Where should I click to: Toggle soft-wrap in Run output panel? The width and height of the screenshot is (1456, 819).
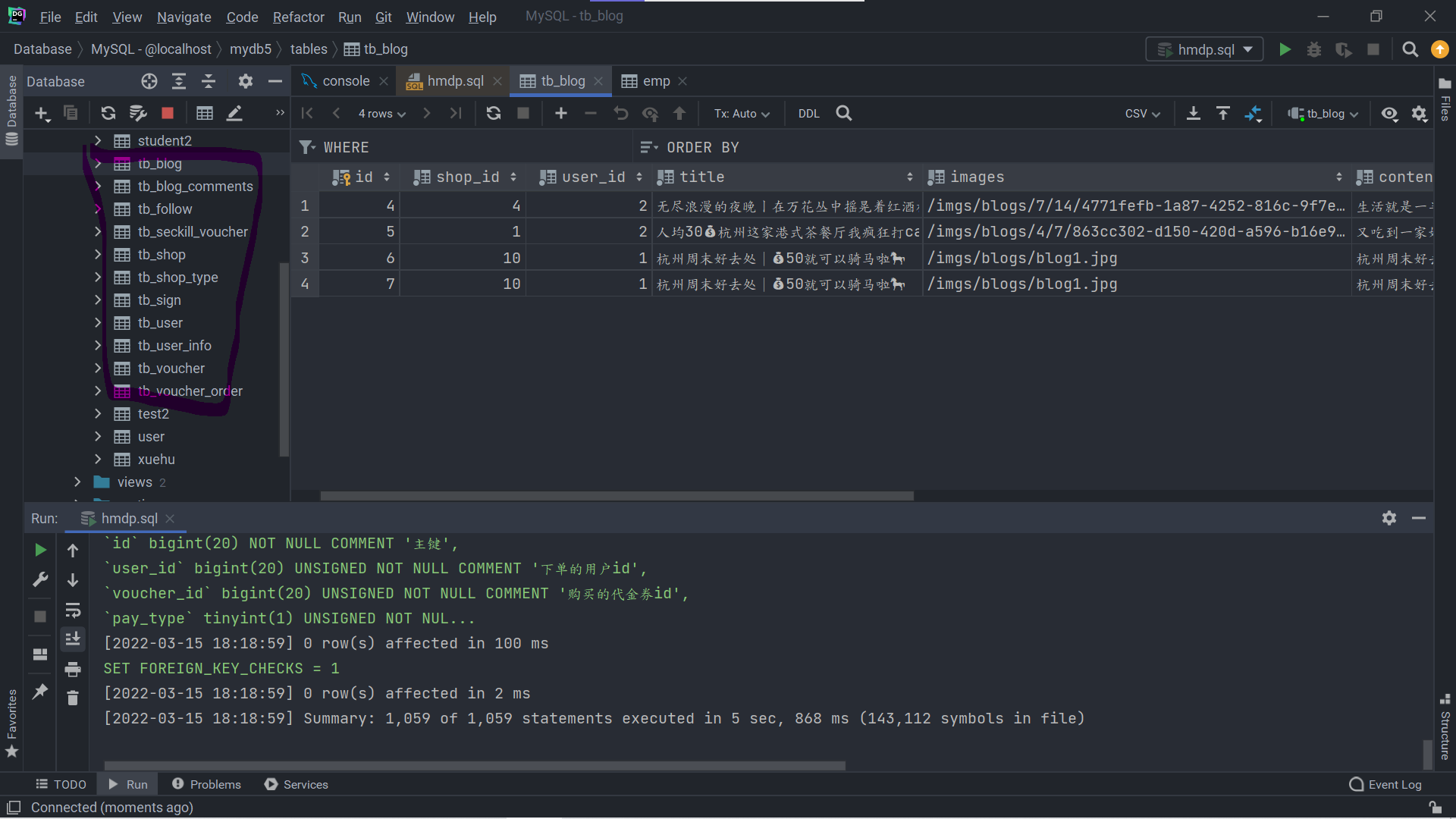(73, 610)
